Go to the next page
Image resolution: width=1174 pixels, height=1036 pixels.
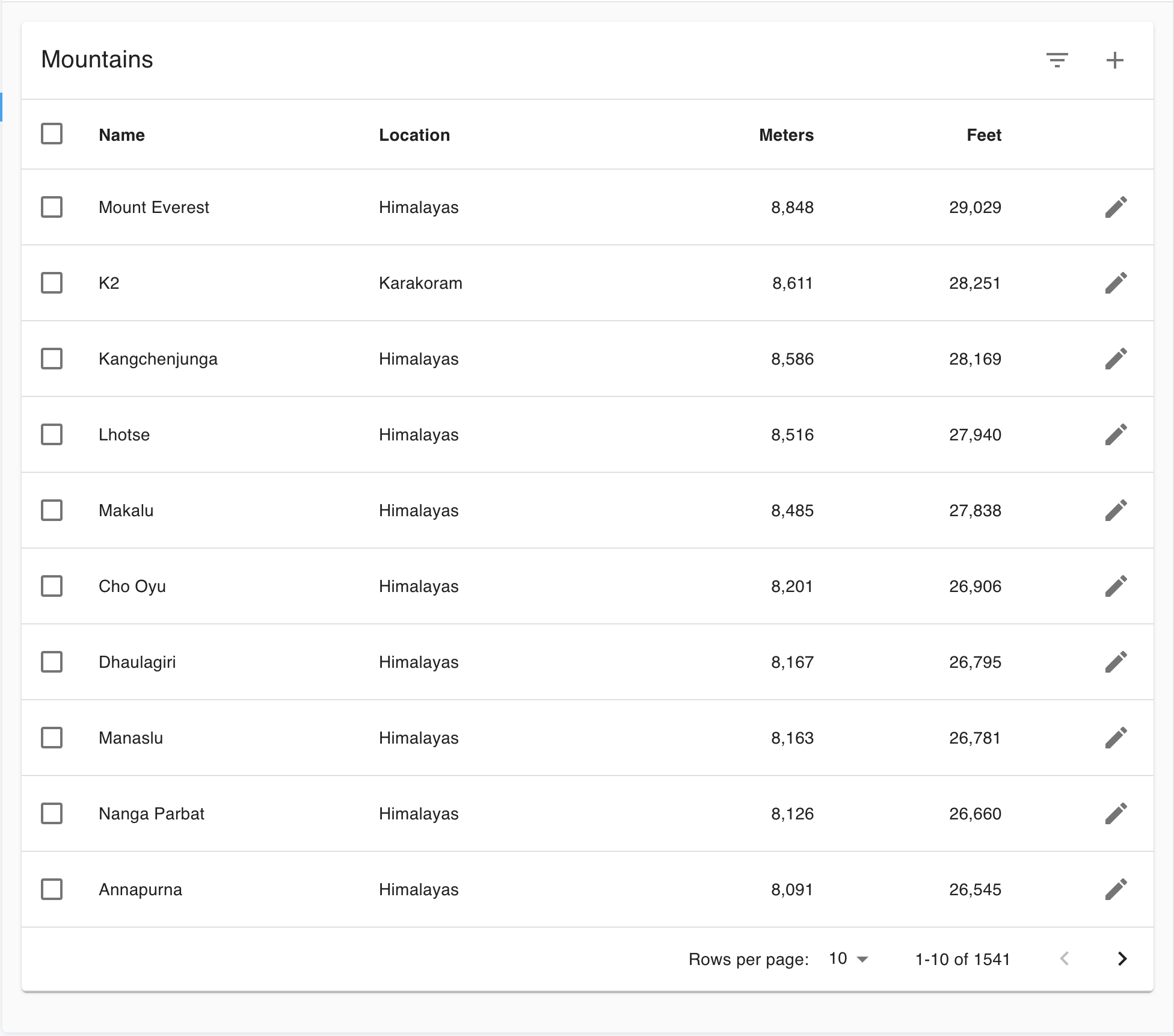(x=1122, y=958)
